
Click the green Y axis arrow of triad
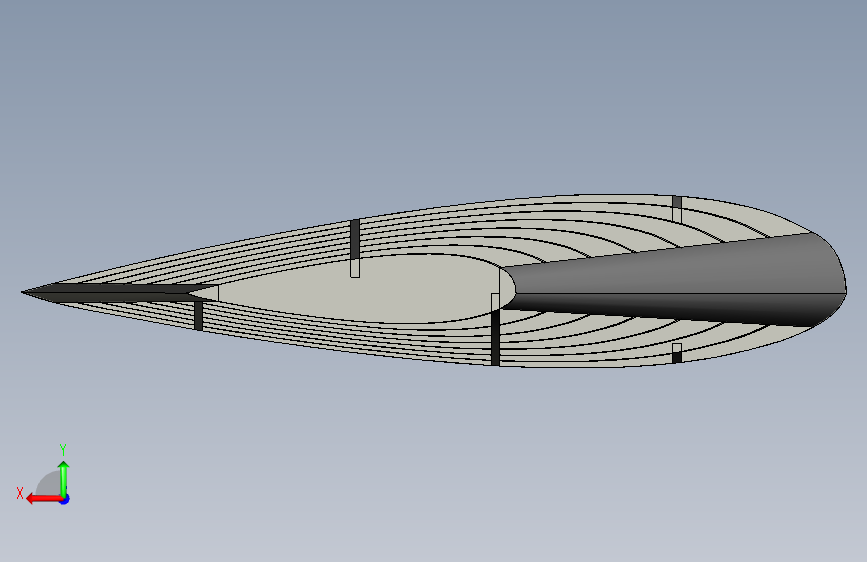tap(64, 479)
